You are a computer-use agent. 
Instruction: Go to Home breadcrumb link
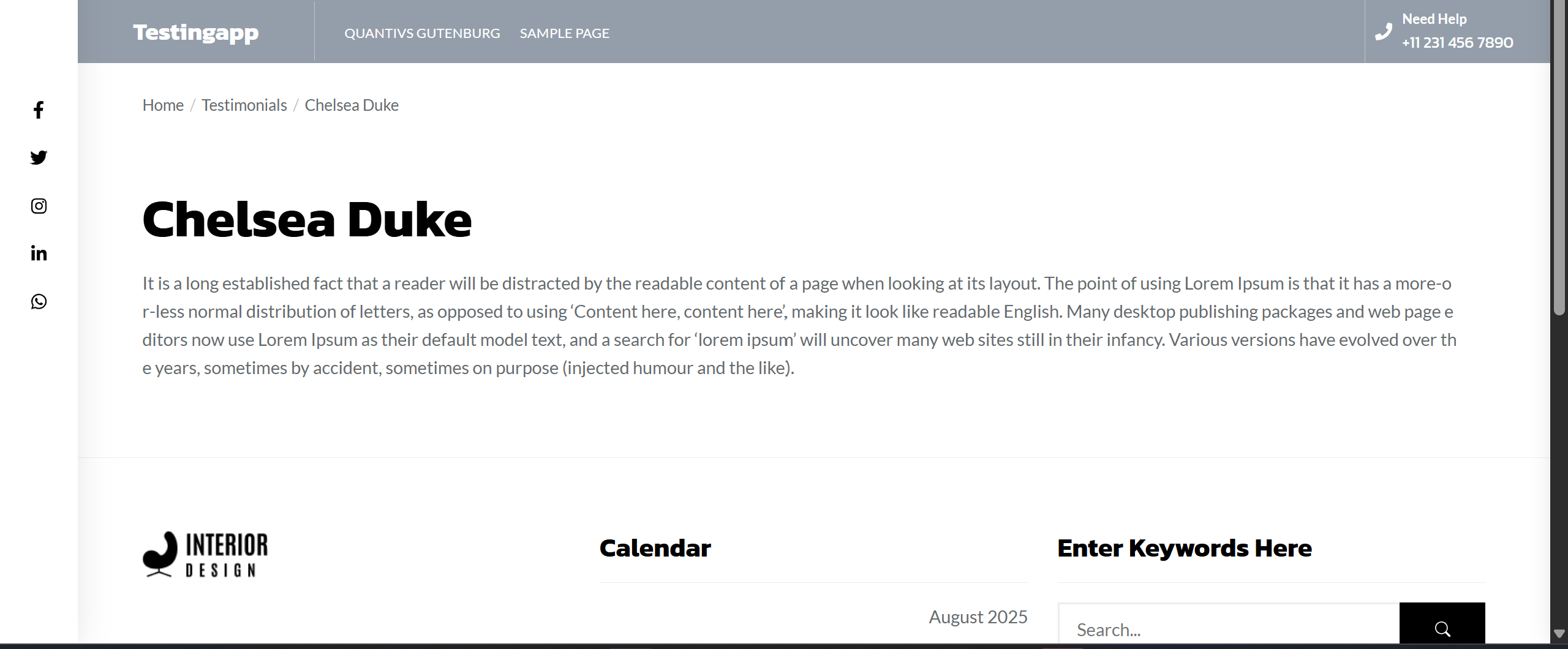click(163, 105)
